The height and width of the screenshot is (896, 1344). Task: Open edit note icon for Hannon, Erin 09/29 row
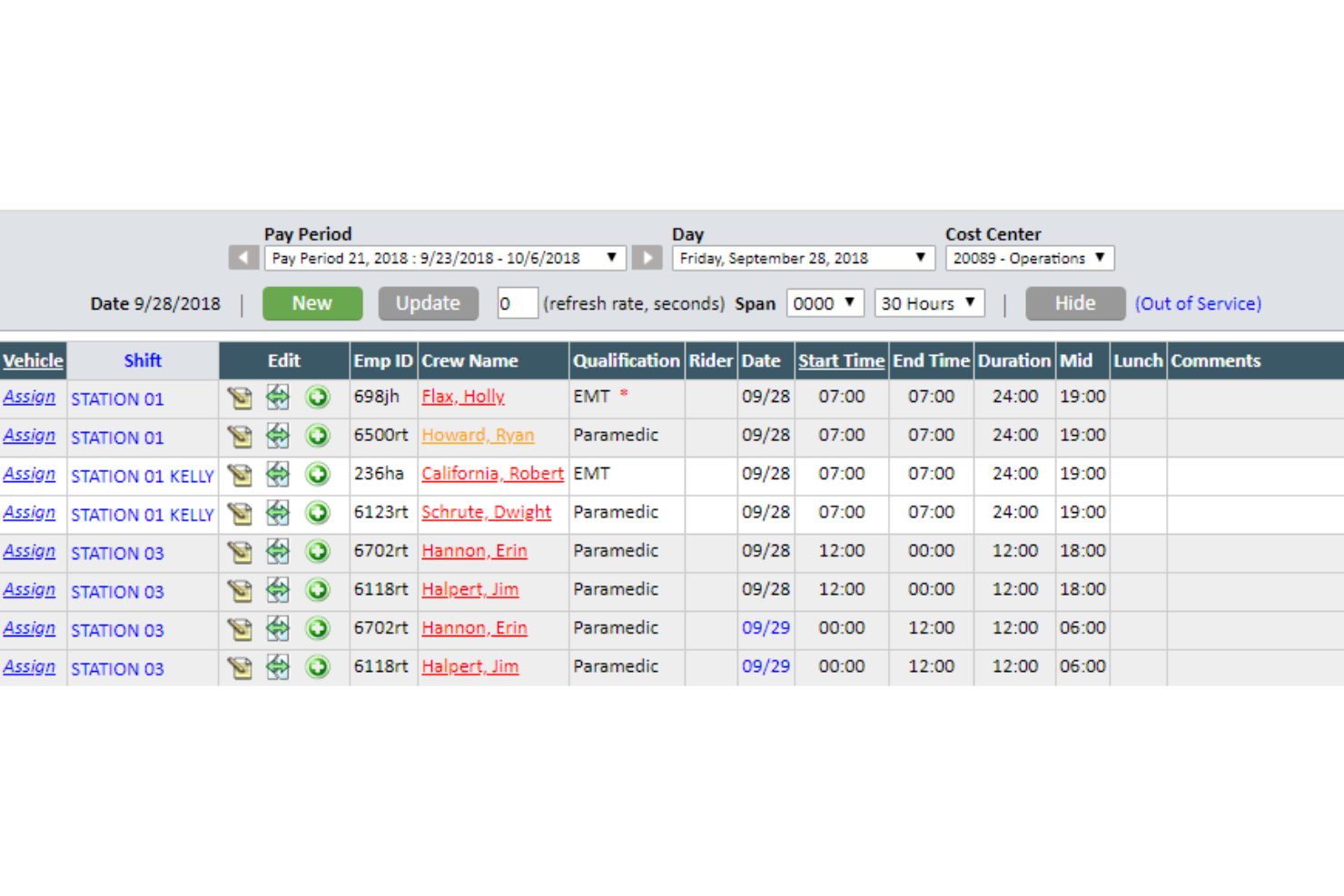coord(240,628)
